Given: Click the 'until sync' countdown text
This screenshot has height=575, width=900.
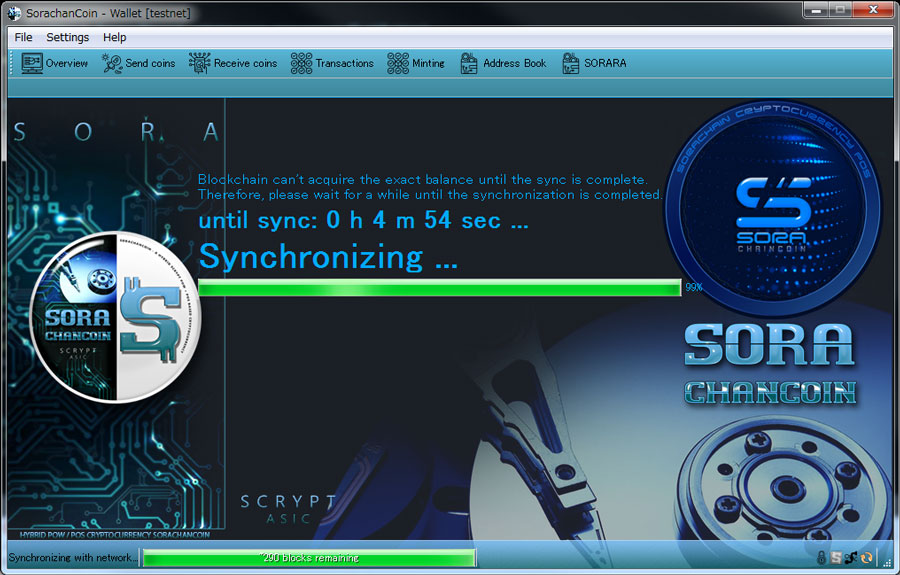Looking at the screenshot, I should pos(363,220).
